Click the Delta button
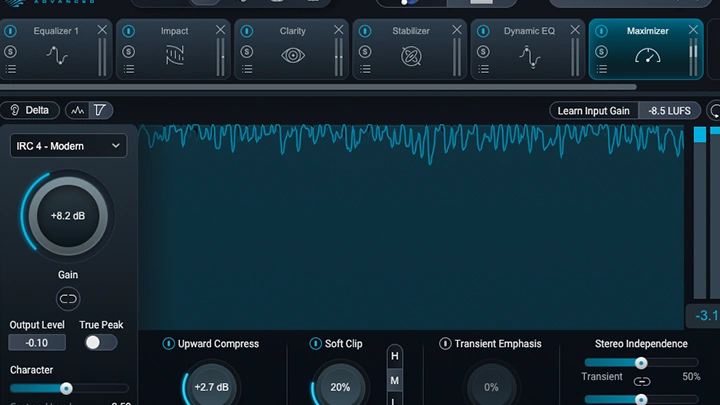The height and width of the screenshot is (405, 720). point(29,111)
